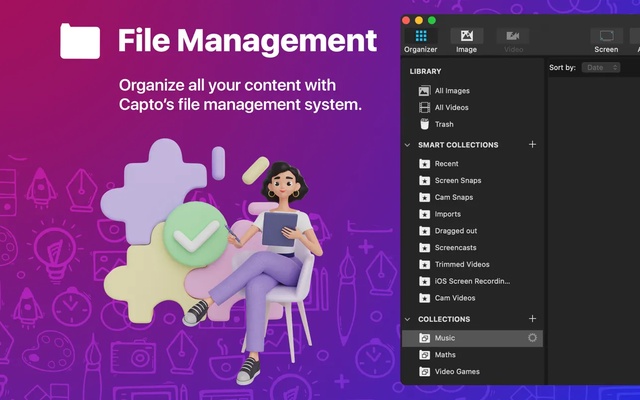Open the Organizer grid view

[421, 41]
